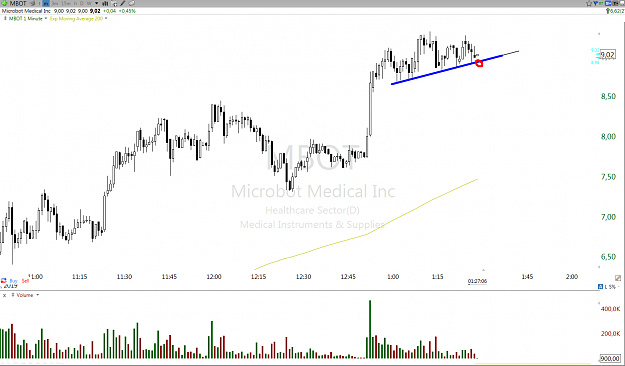Select the 1-minute timeframe button
This screenshot has height=366, width=625.
(x=46, y=3)
